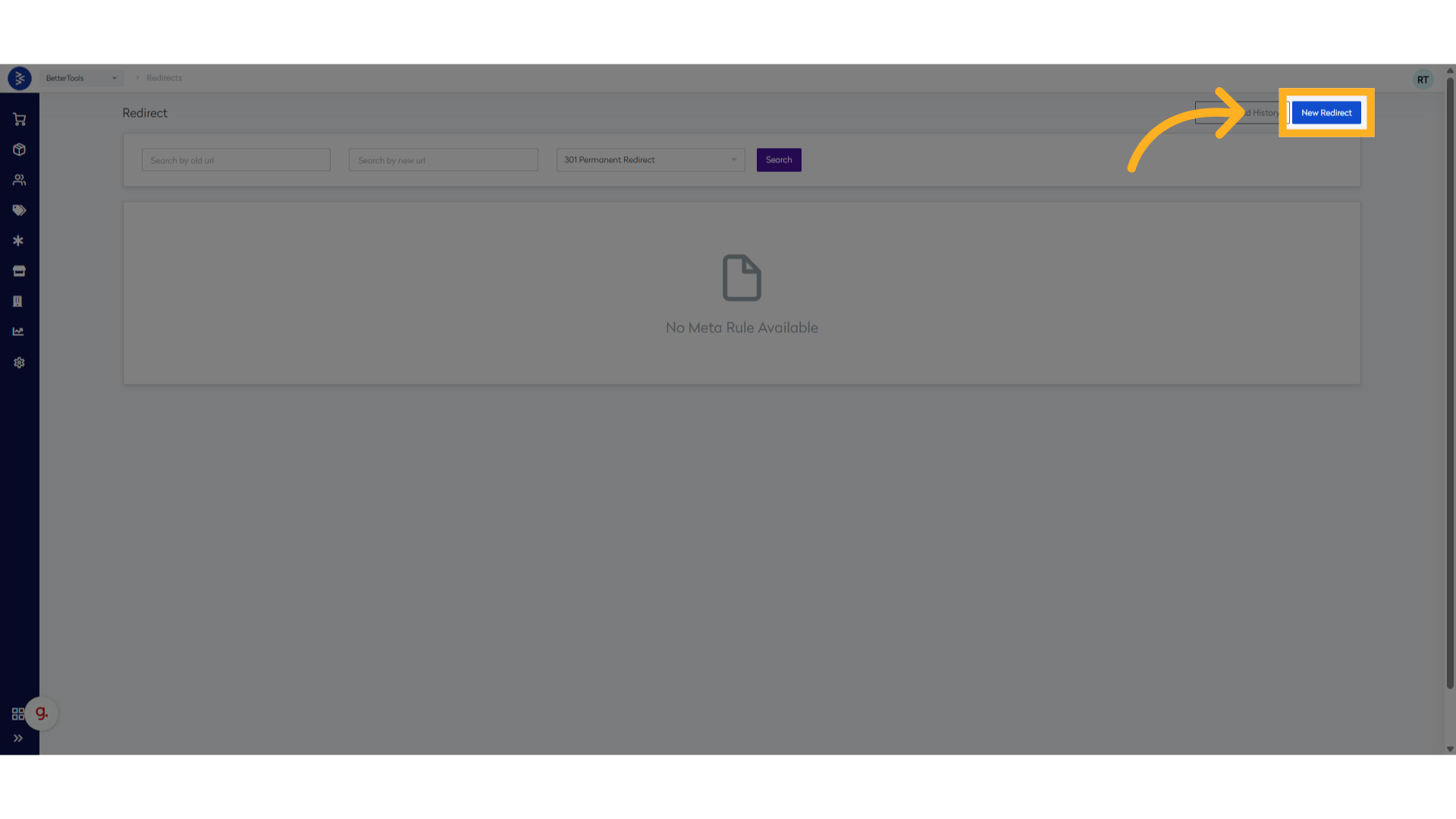Open the products box icon
Viewport: 1456px width, 819px height.
[19, 149]
